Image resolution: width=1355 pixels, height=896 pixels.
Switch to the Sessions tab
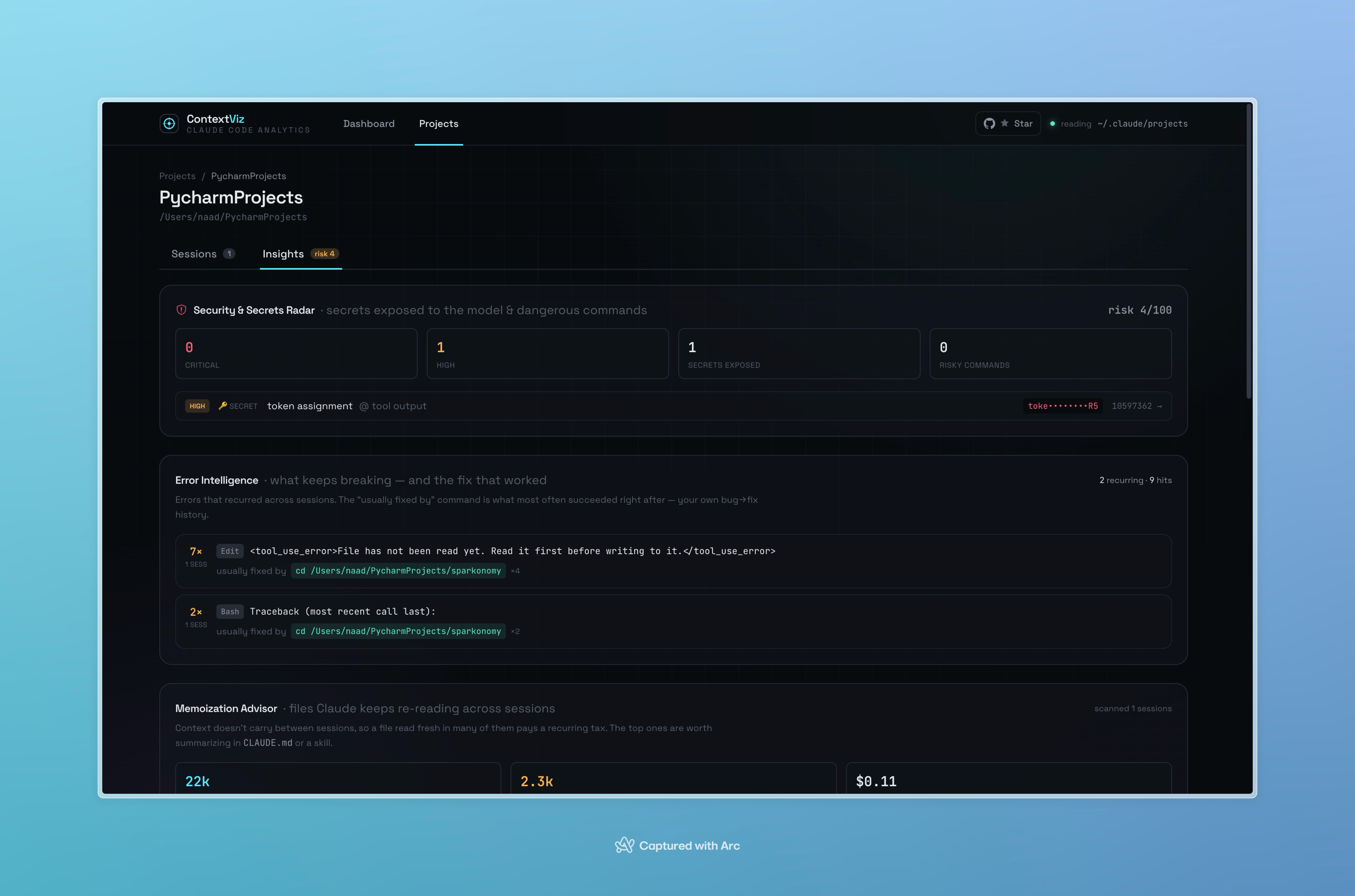tap(203, 254)
